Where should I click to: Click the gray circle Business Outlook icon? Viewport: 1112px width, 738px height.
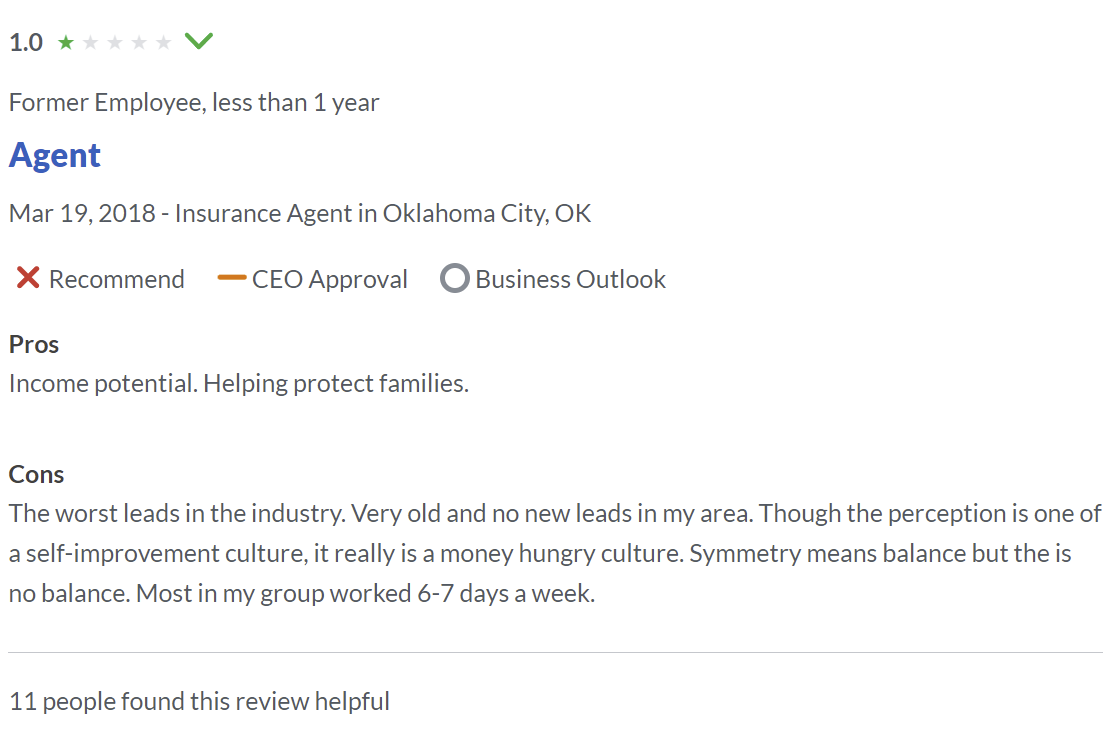(454, 279)
